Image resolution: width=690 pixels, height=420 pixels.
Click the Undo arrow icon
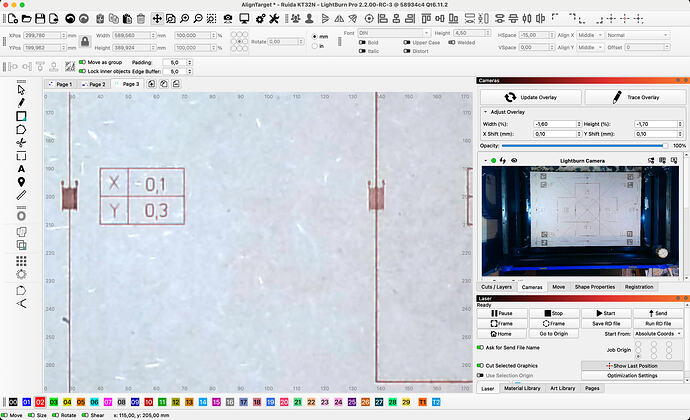click(70, 18)
